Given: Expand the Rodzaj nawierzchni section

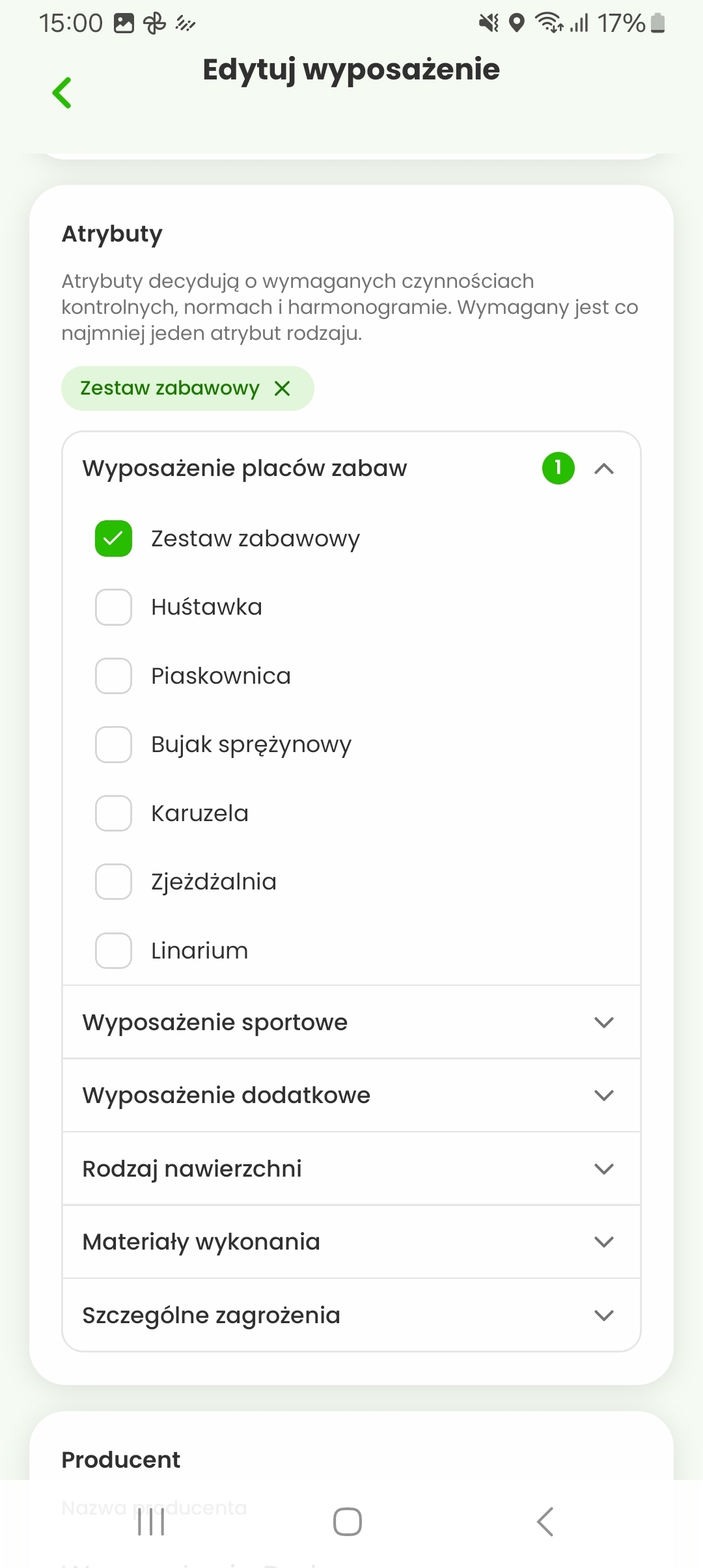Looking at the screenshot, I should [351, 1169].
